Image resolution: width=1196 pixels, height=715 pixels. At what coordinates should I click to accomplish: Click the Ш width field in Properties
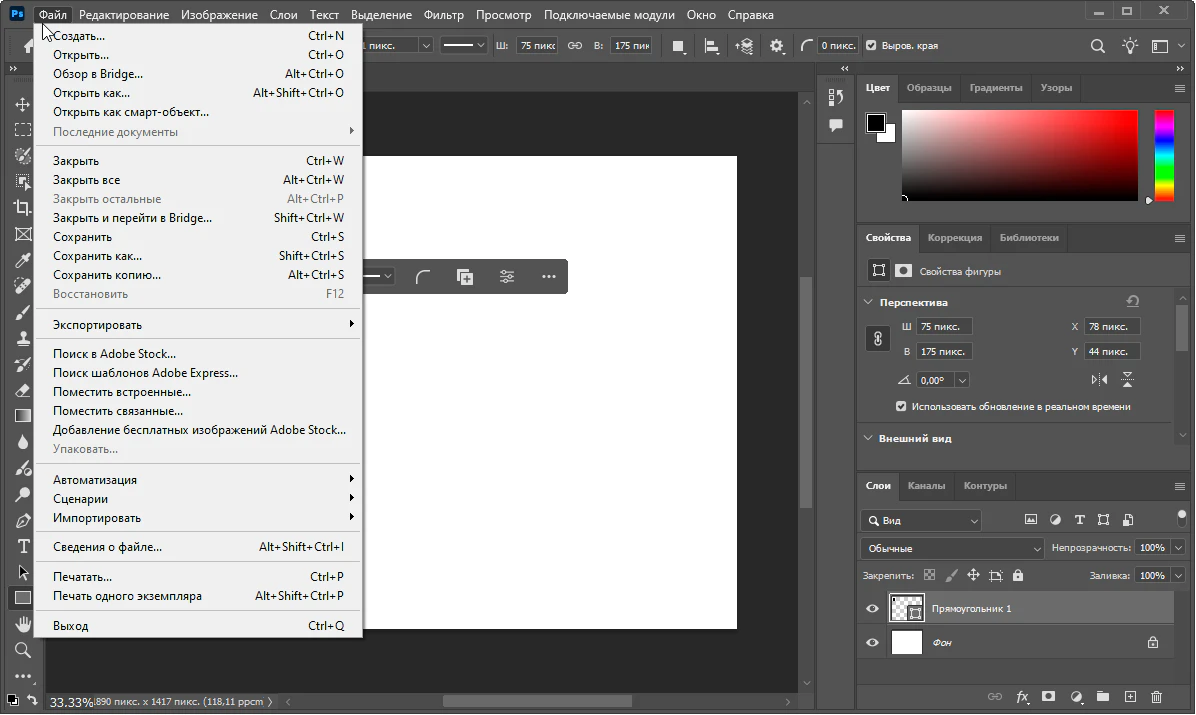point(944,327)
